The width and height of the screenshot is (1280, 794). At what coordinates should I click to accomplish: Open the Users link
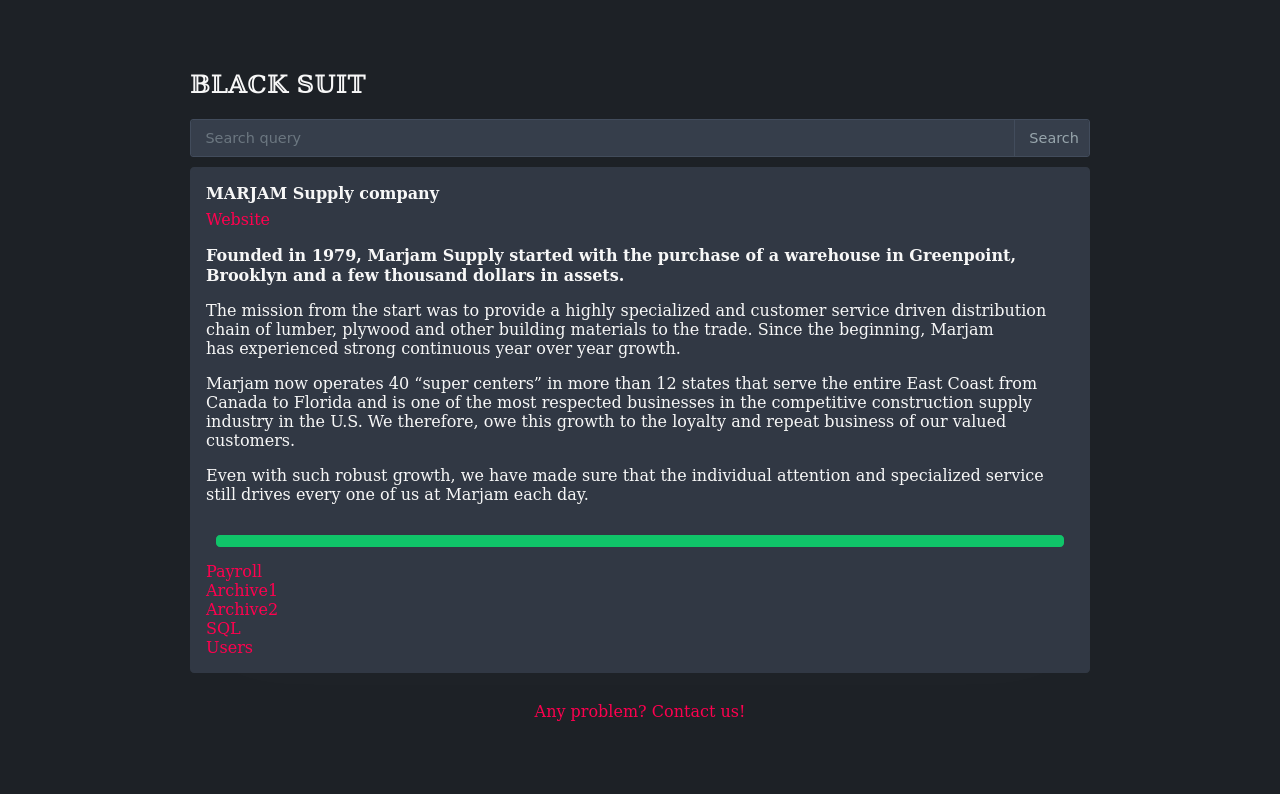point(229,648)
